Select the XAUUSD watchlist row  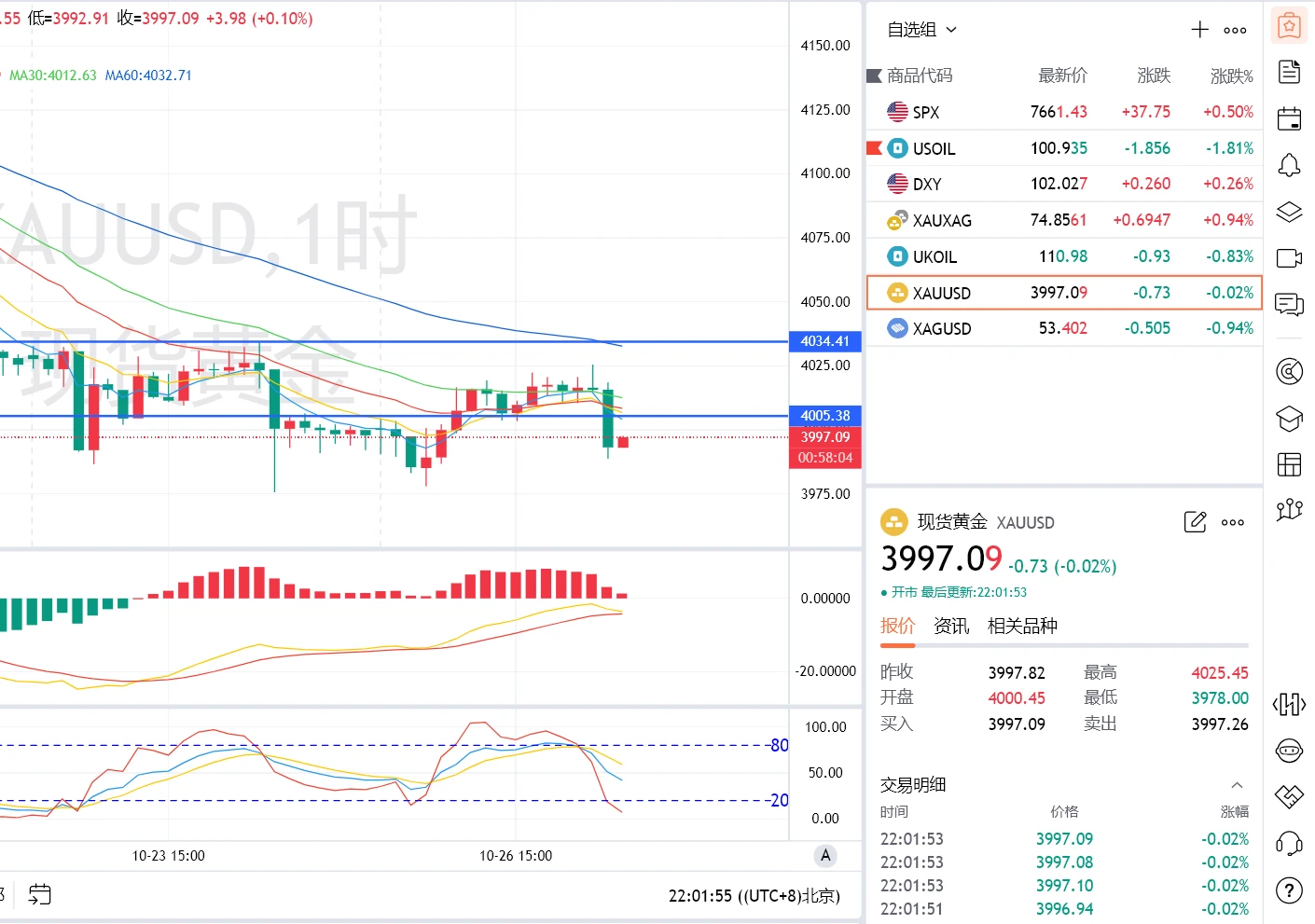[1064, 293]
